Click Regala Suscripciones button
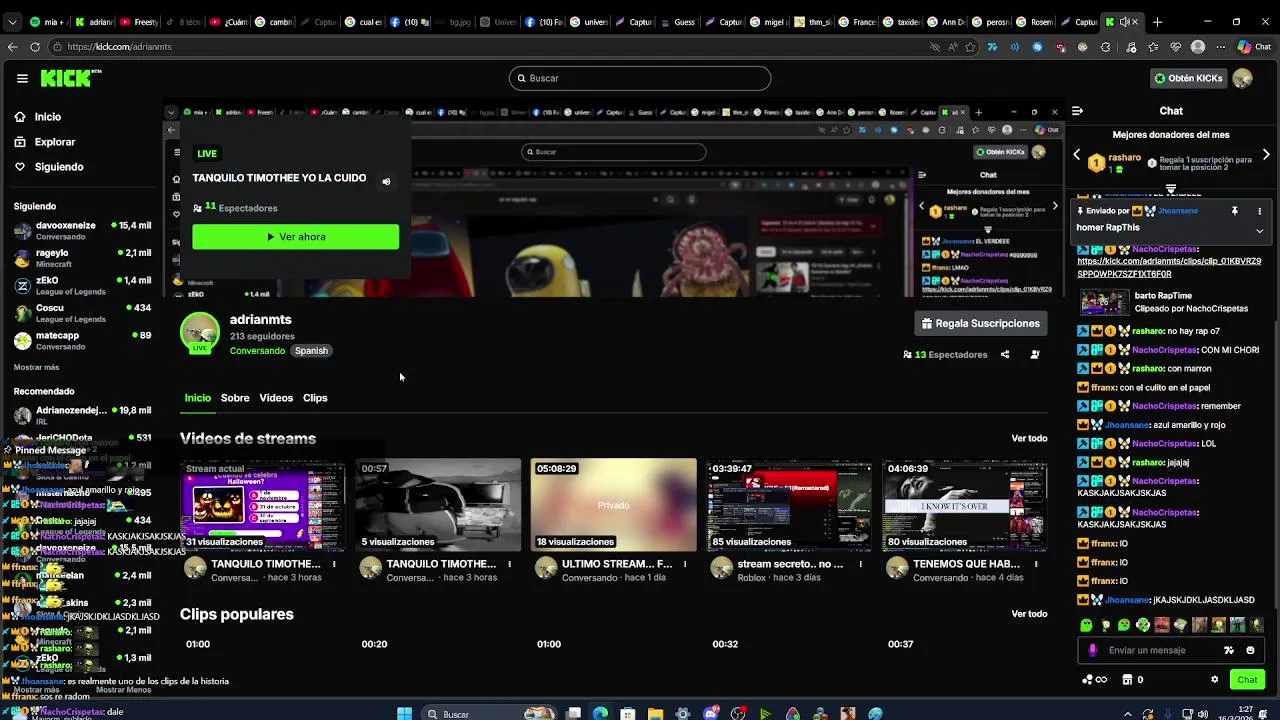 (x=981, y=323)
